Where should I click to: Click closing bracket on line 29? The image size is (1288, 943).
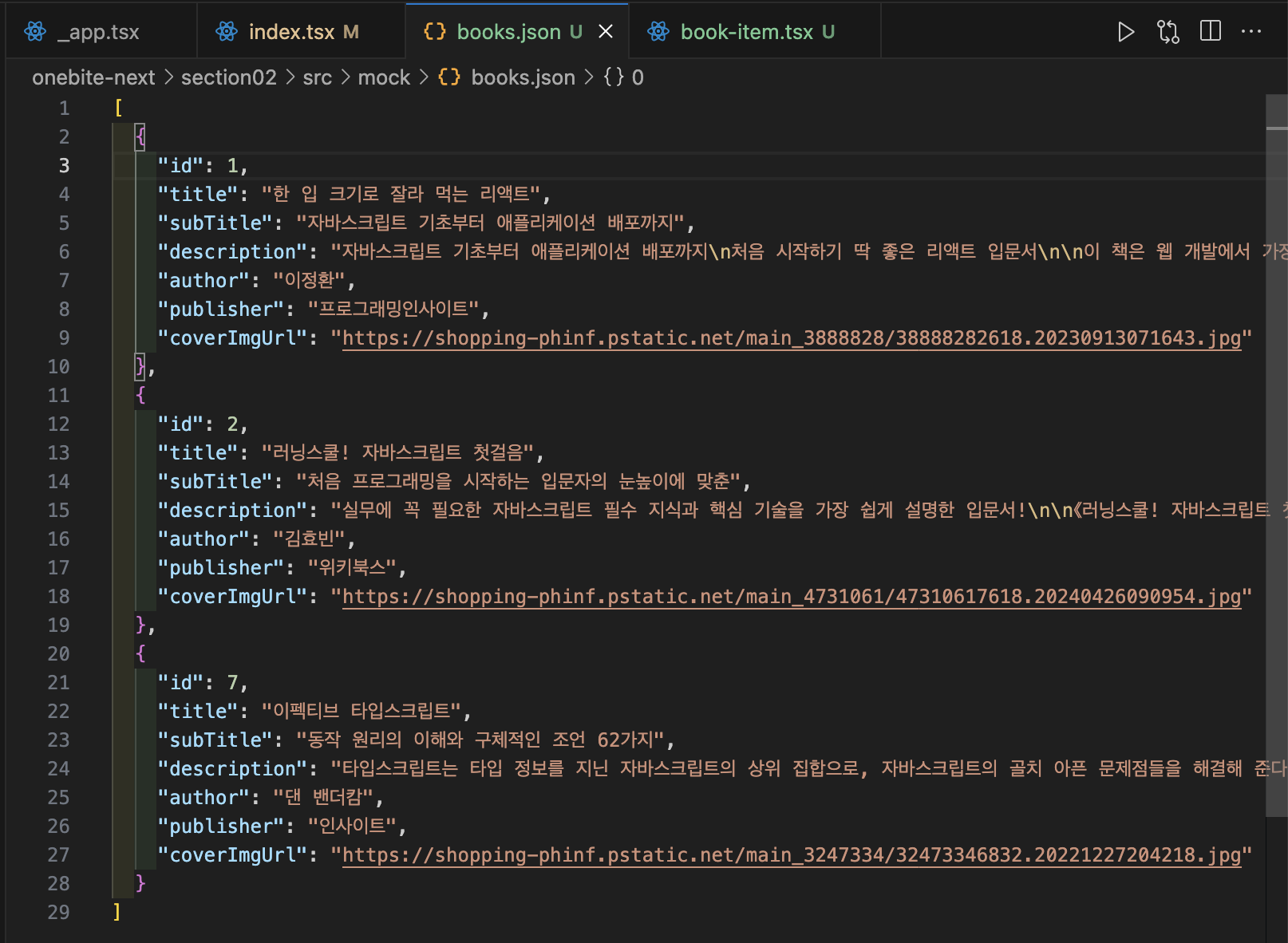pos(117,913)
